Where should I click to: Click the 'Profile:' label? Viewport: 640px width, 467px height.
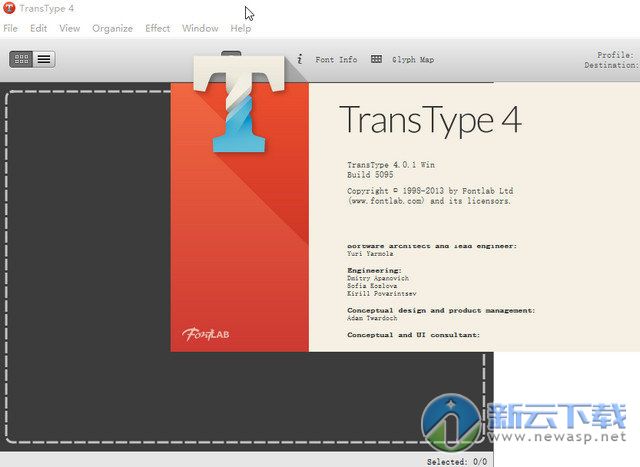pos(616,55)
